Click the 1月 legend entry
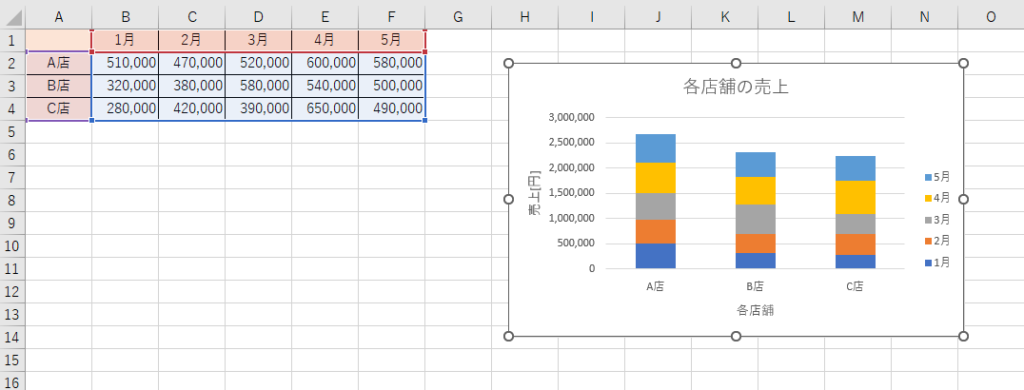The image size is (1024, 390). click(937, 263)
